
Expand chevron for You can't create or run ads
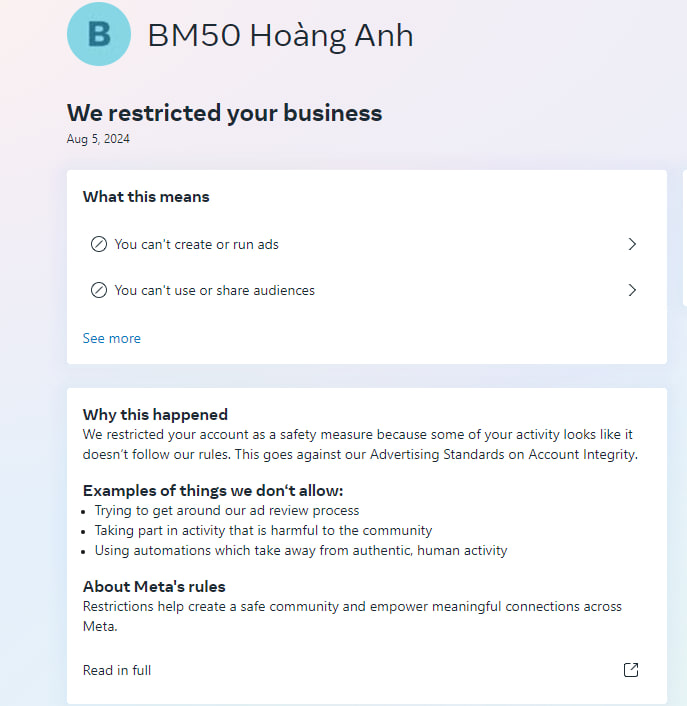(632, 244)
